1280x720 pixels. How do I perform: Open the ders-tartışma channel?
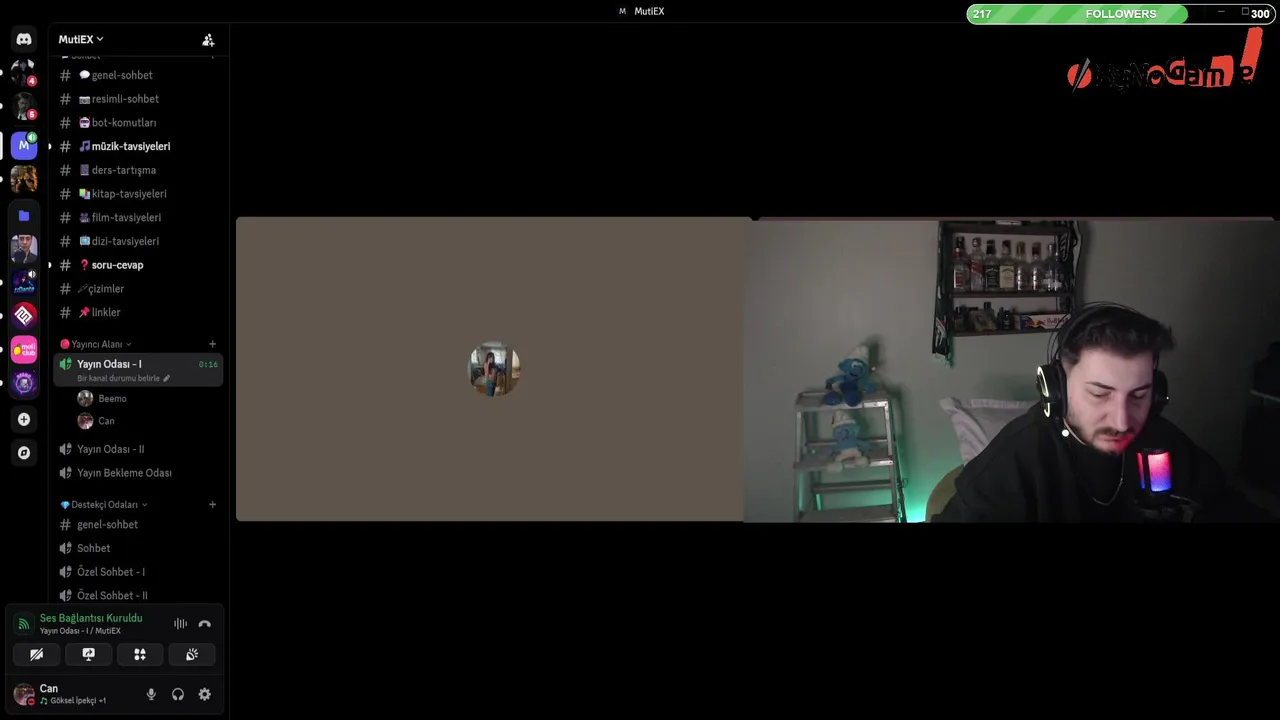[138, 170]
